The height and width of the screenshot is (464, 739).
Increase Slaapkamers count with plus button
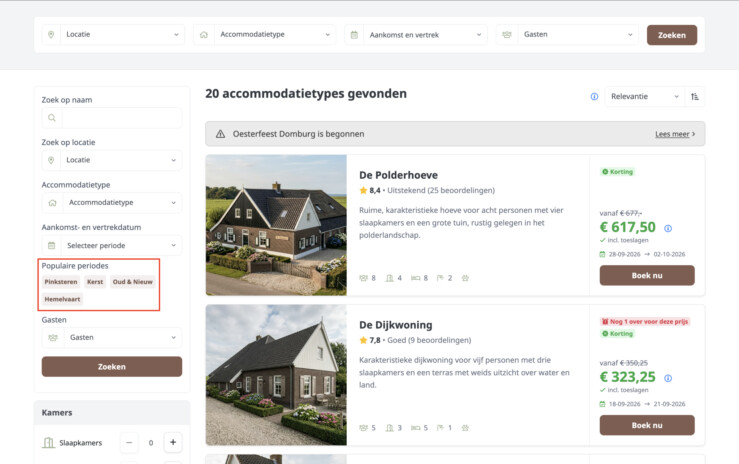[x=173, y=442]
